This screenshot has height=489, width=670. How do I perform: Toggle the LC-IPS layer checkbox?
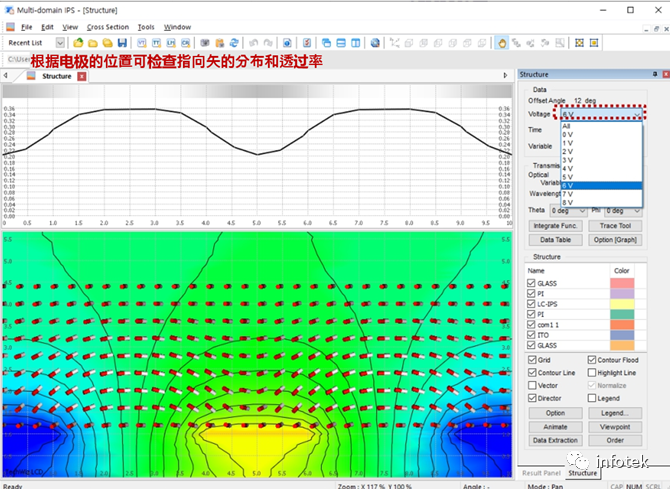(531, 303)
